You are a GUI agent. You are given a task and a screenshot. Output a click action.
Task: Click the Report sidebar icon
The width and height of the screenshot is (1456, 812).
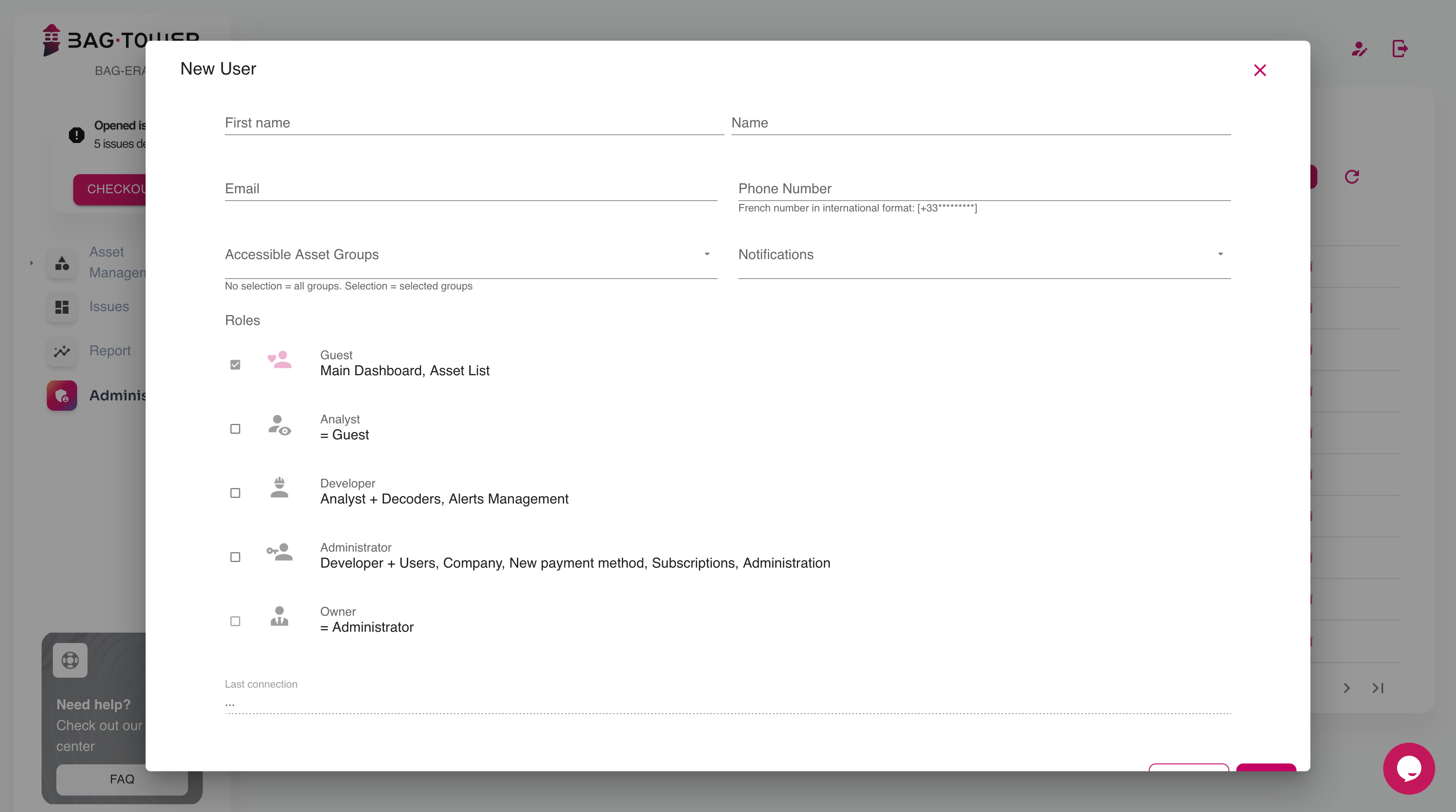[x=62, y=351]
